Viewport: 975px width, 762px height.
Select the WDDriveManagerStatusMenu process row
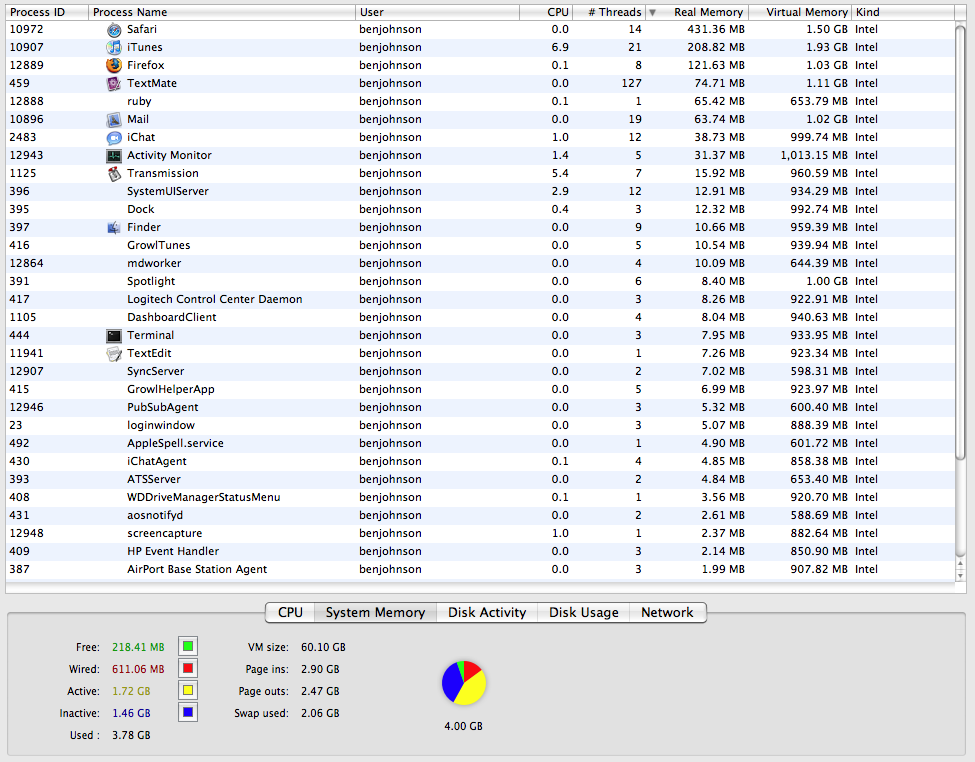[x=480, y=498]
